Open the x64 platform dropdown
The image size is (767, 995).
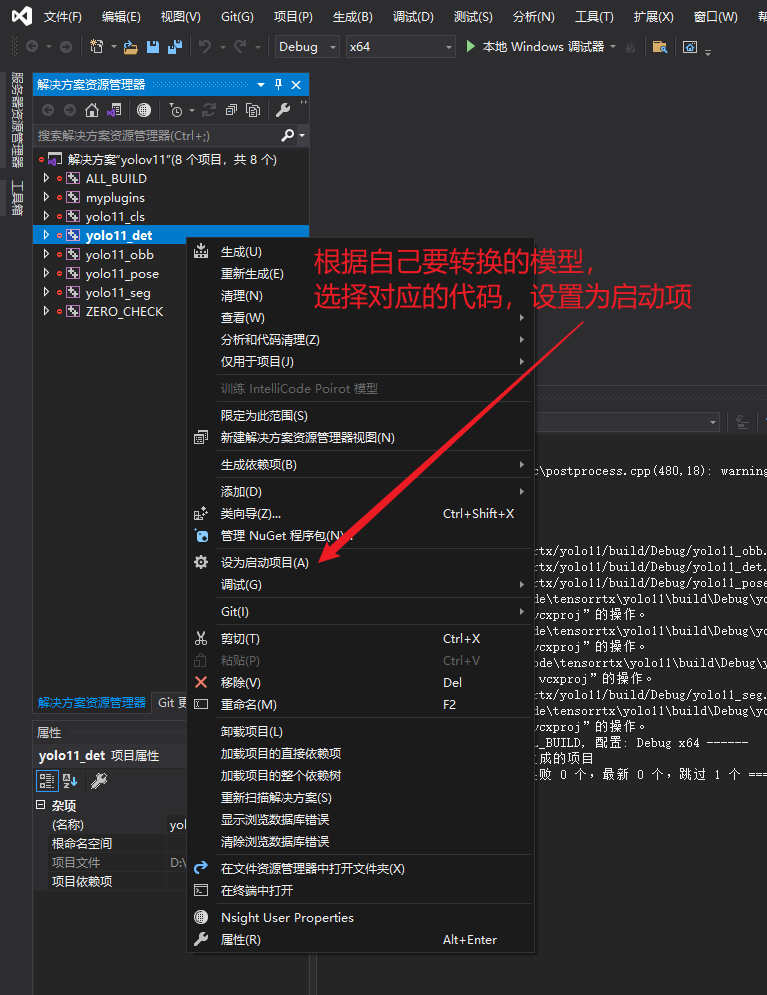(400, 46)
